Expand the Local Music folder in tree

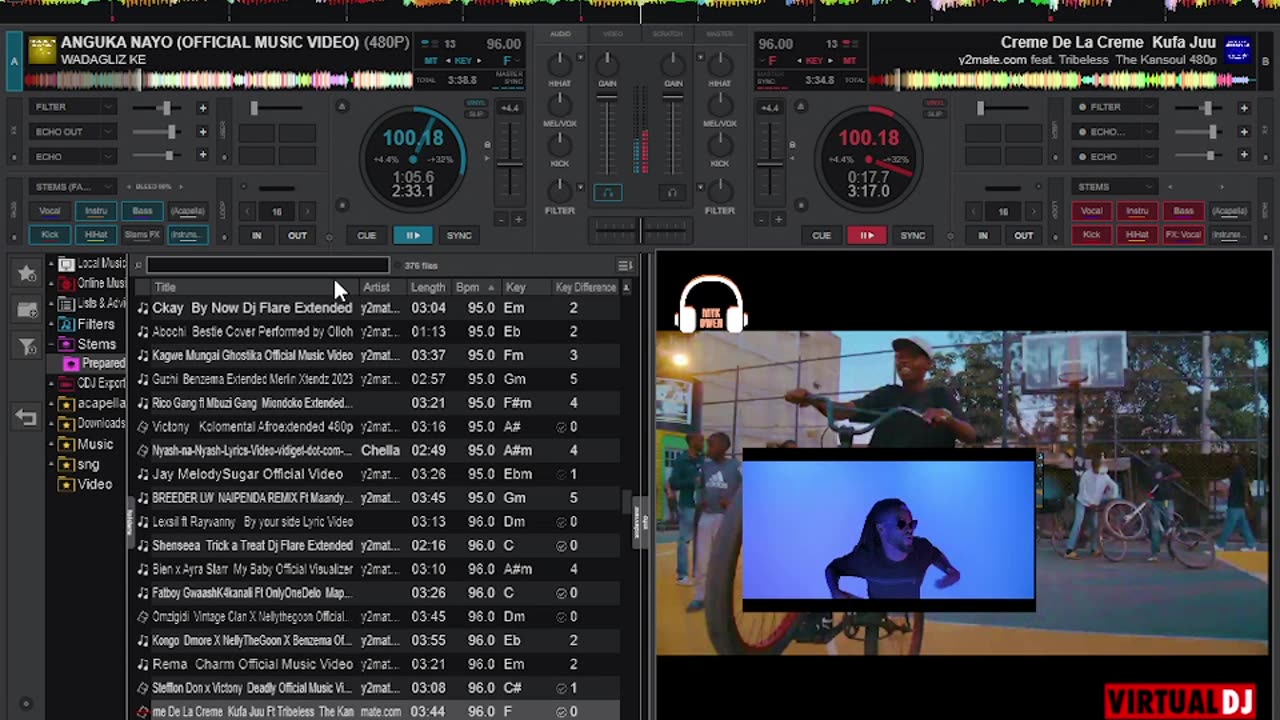click(x=53, y=264)
